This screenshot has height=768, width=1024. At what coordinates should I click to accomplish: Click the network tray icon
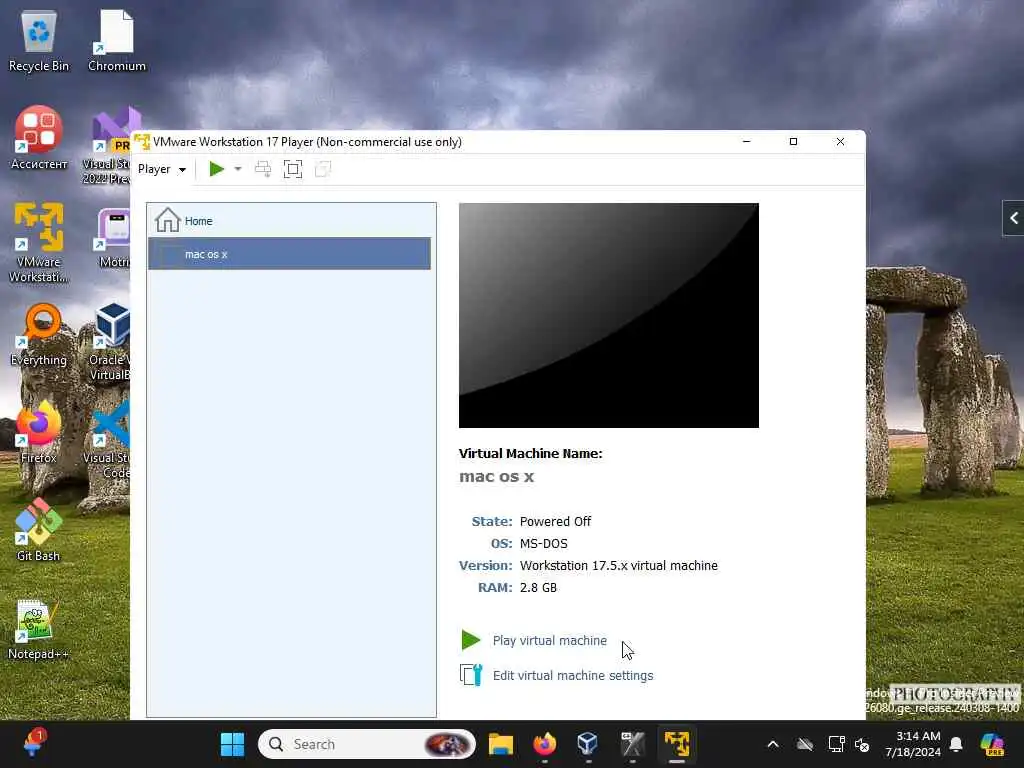[x=836, y=744]
